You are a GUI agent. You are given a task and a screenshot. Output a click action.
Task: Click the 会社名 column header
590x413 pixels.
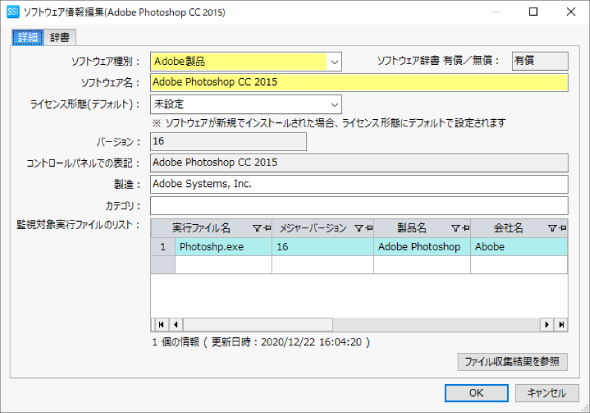(x=519, y=228)
